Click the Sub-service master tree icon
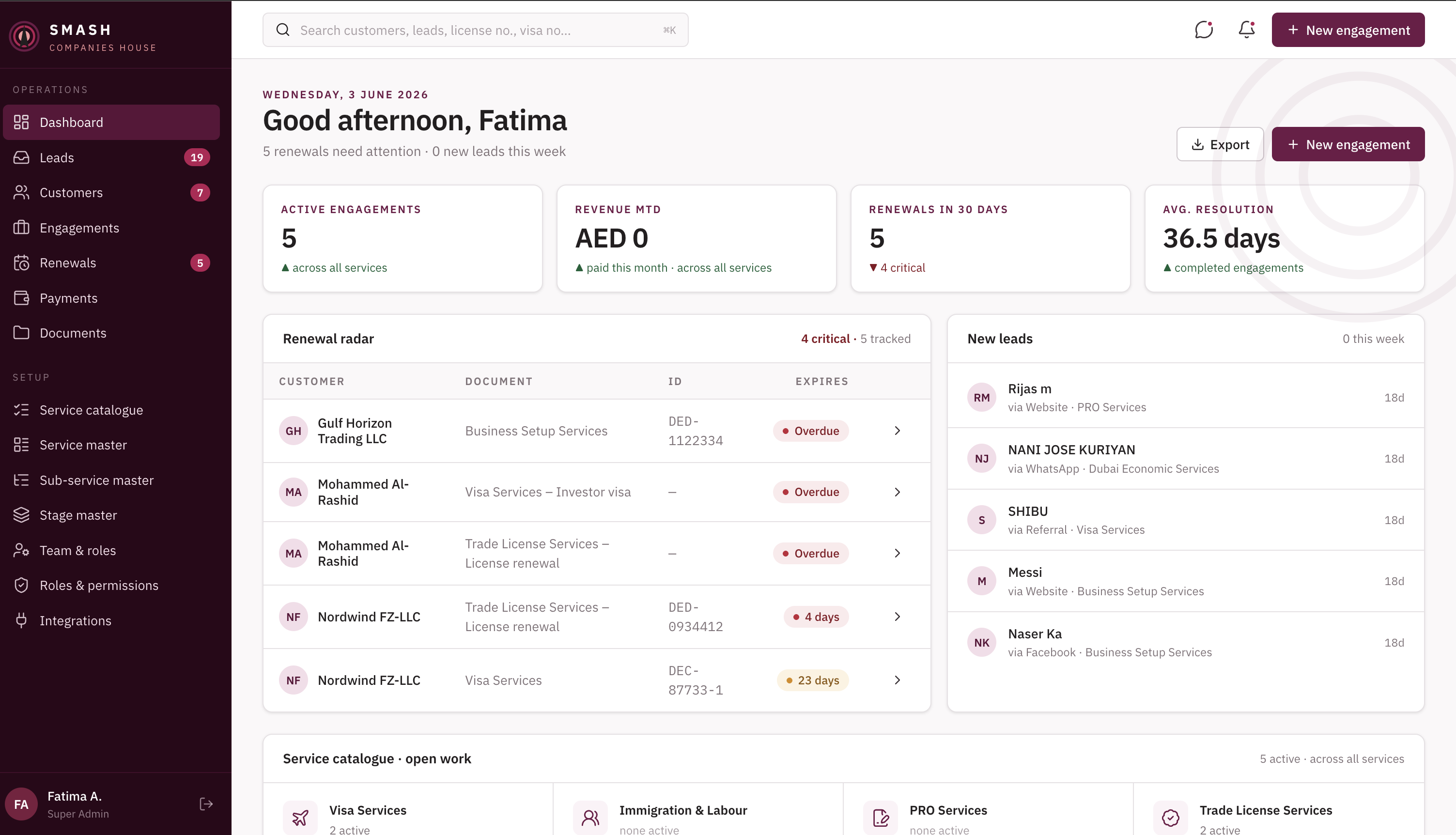 (21, 480)
